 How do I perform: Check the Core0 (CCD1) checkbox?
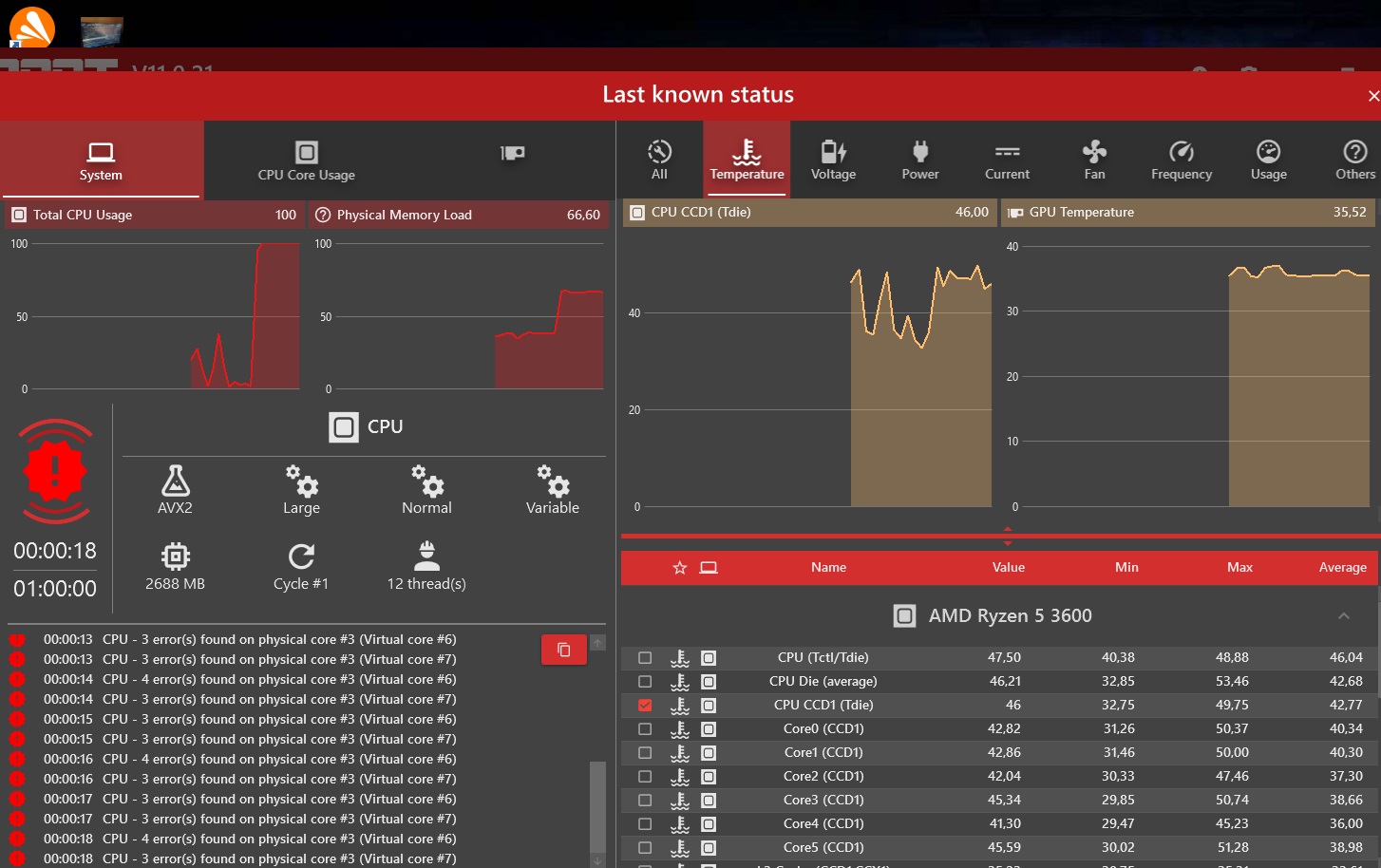point(645,729)
